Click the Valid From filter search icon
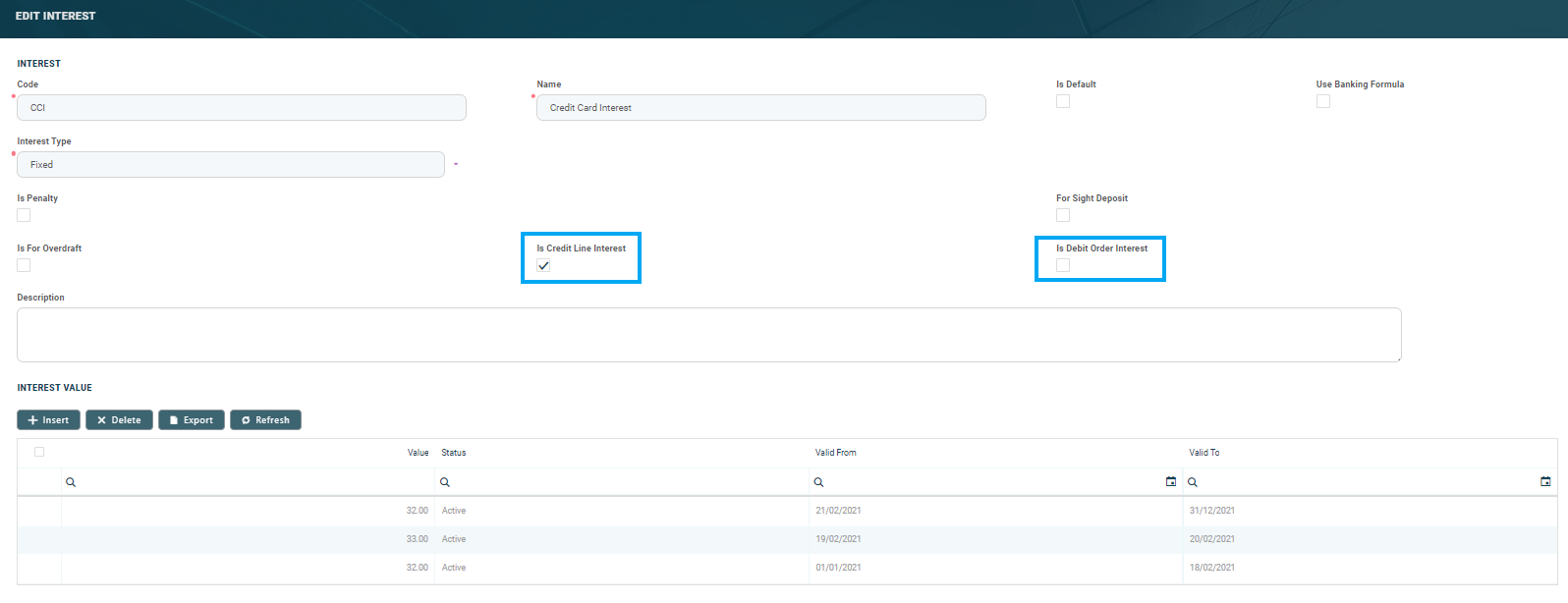This screenshot has width=1568, height=603. tap(818, 482)
